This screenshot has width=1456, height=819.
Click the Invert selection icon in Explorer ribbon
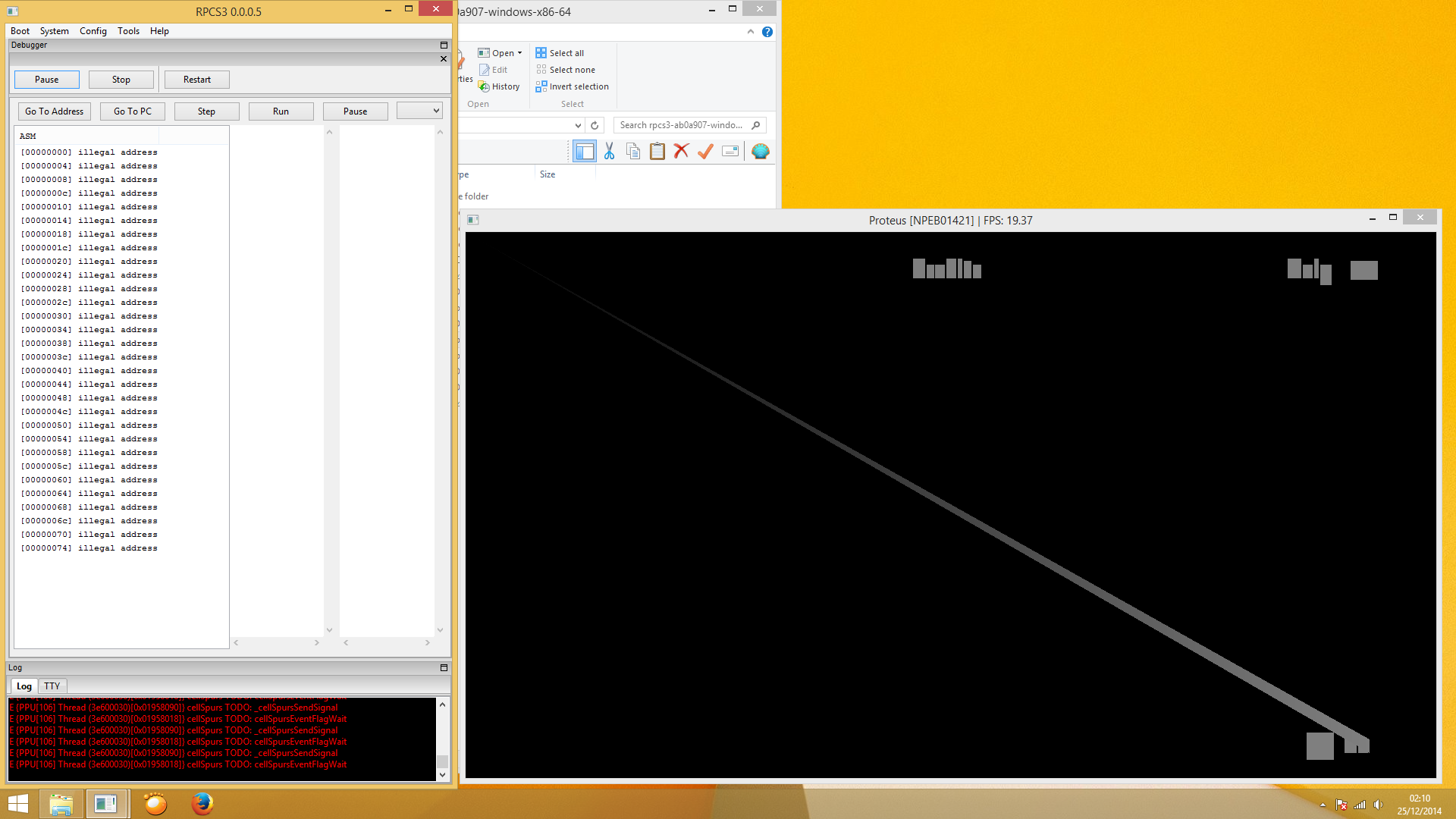(541, 86)
